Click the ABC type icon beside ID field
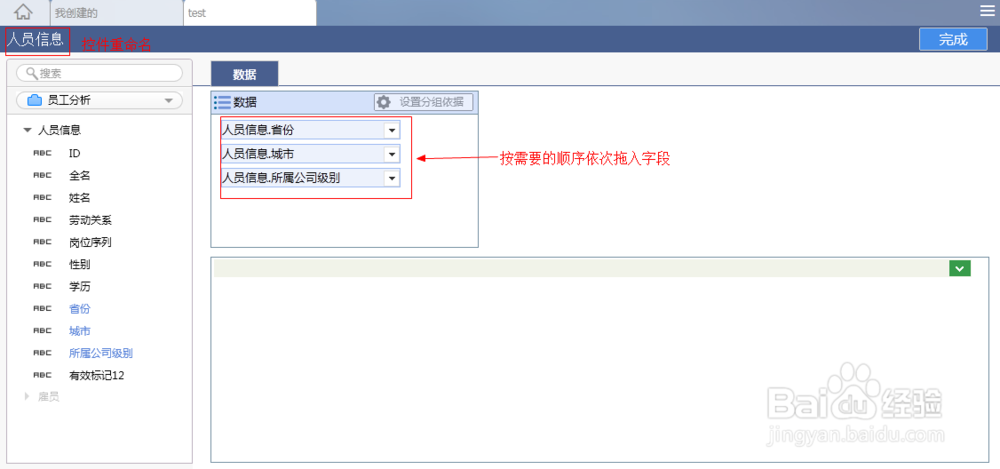The image size is (1000, 469). (x=42, y=153)
